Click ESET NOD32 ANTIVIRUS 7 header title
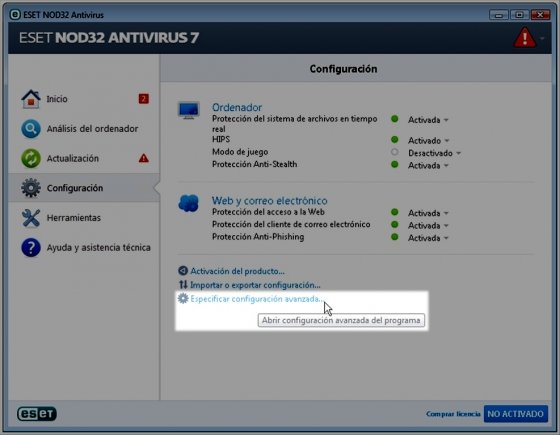This screenshot has width=560, height=435. click(109, 38)
